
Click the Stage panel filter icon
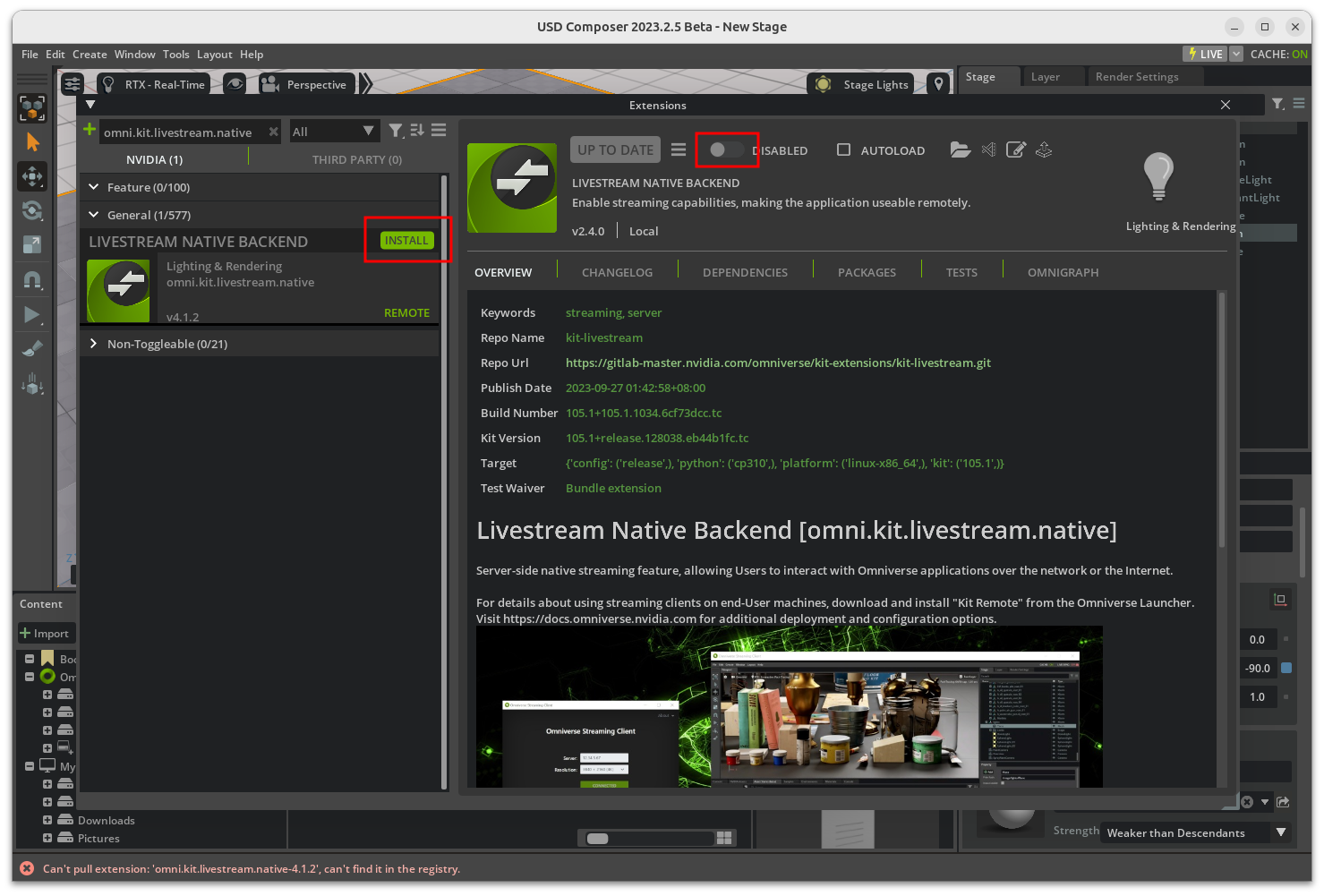[x=1278, y=104]
